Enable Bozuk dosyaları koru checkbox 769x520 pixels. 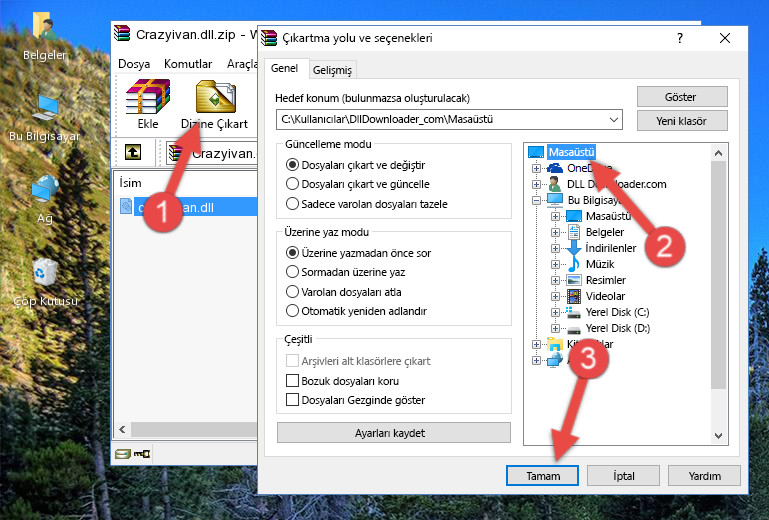coord(292,381)
